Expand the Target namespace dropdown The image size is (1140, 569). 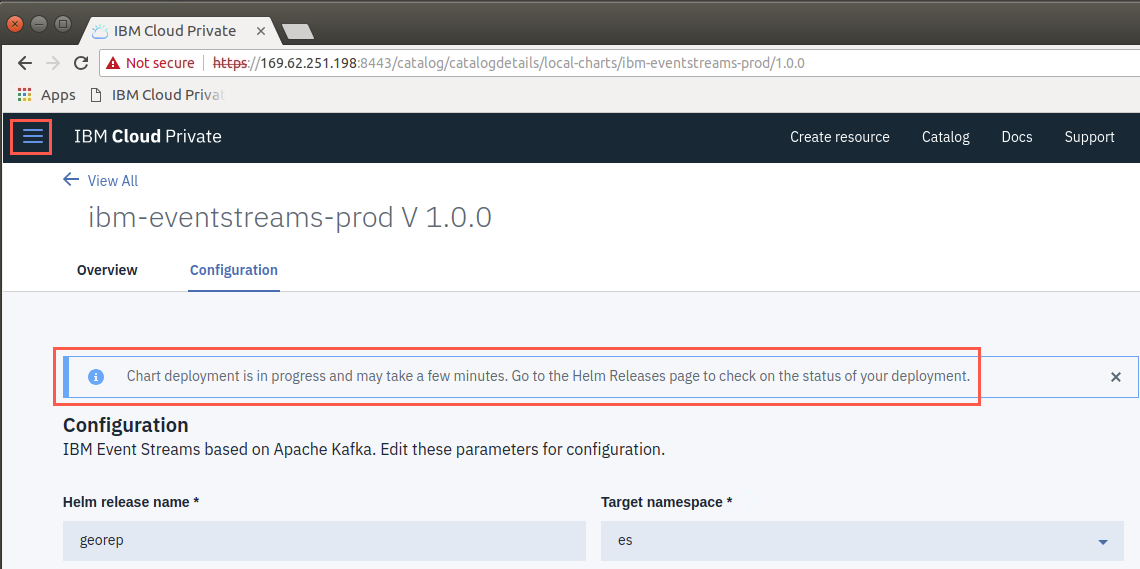click(862, 541)
